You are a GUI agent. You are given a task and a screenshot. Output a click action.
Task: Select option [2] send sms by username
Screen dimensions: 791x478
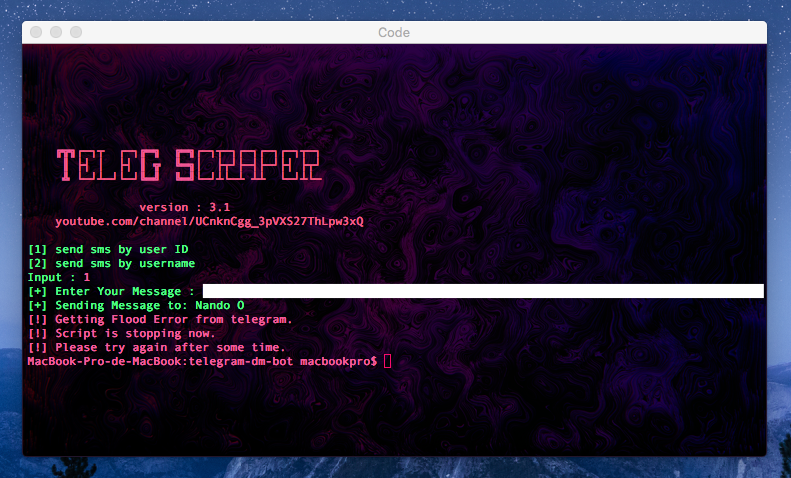tap(111, 263)
